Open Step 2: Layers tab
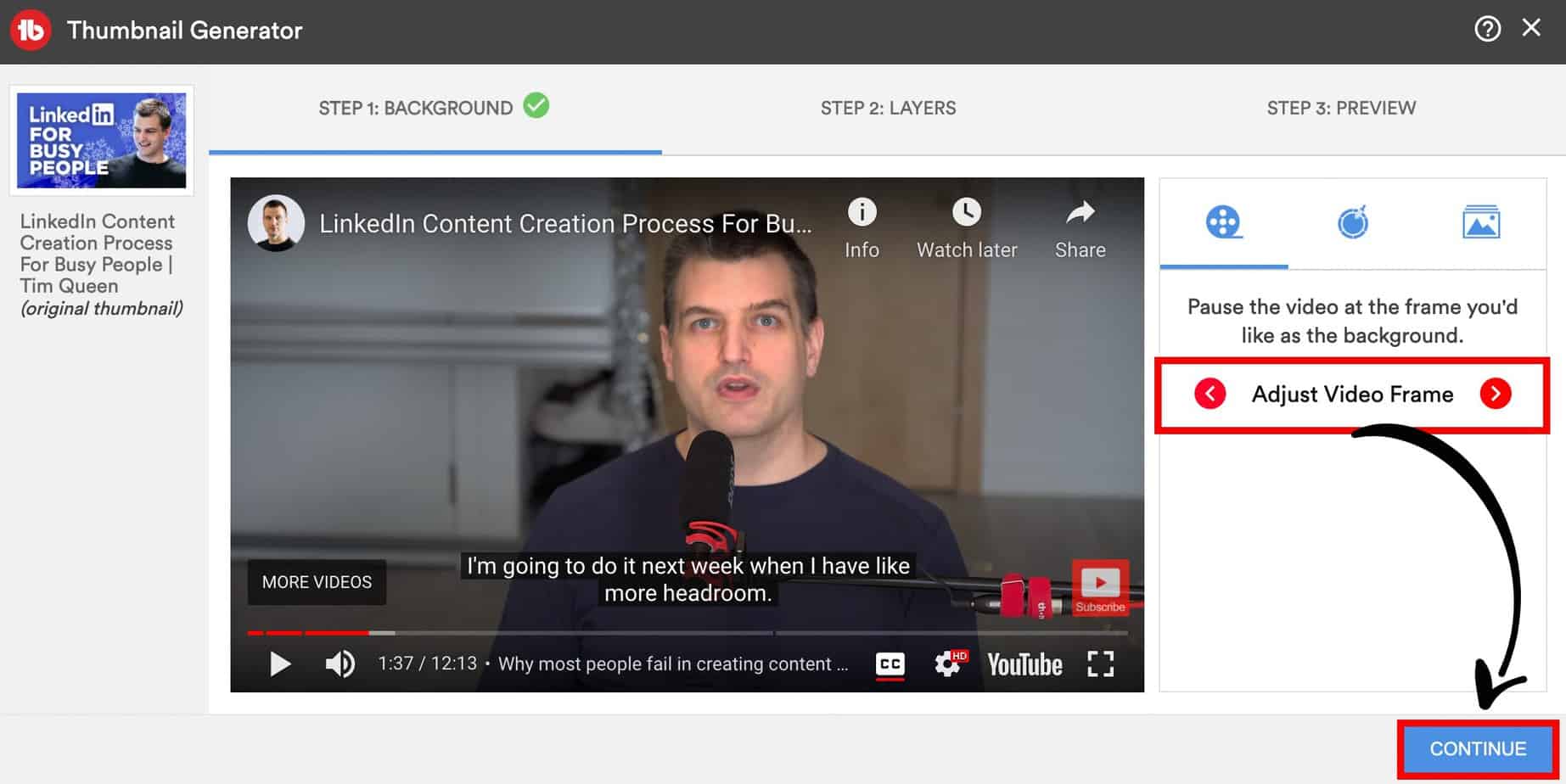1566x784 pixels. (888, 109)
